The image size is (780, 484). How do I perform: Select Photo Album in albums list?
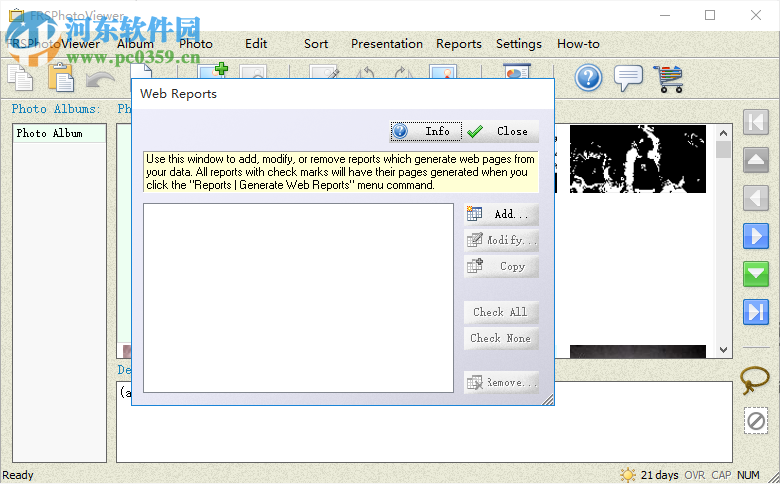(x=59, y=133)
